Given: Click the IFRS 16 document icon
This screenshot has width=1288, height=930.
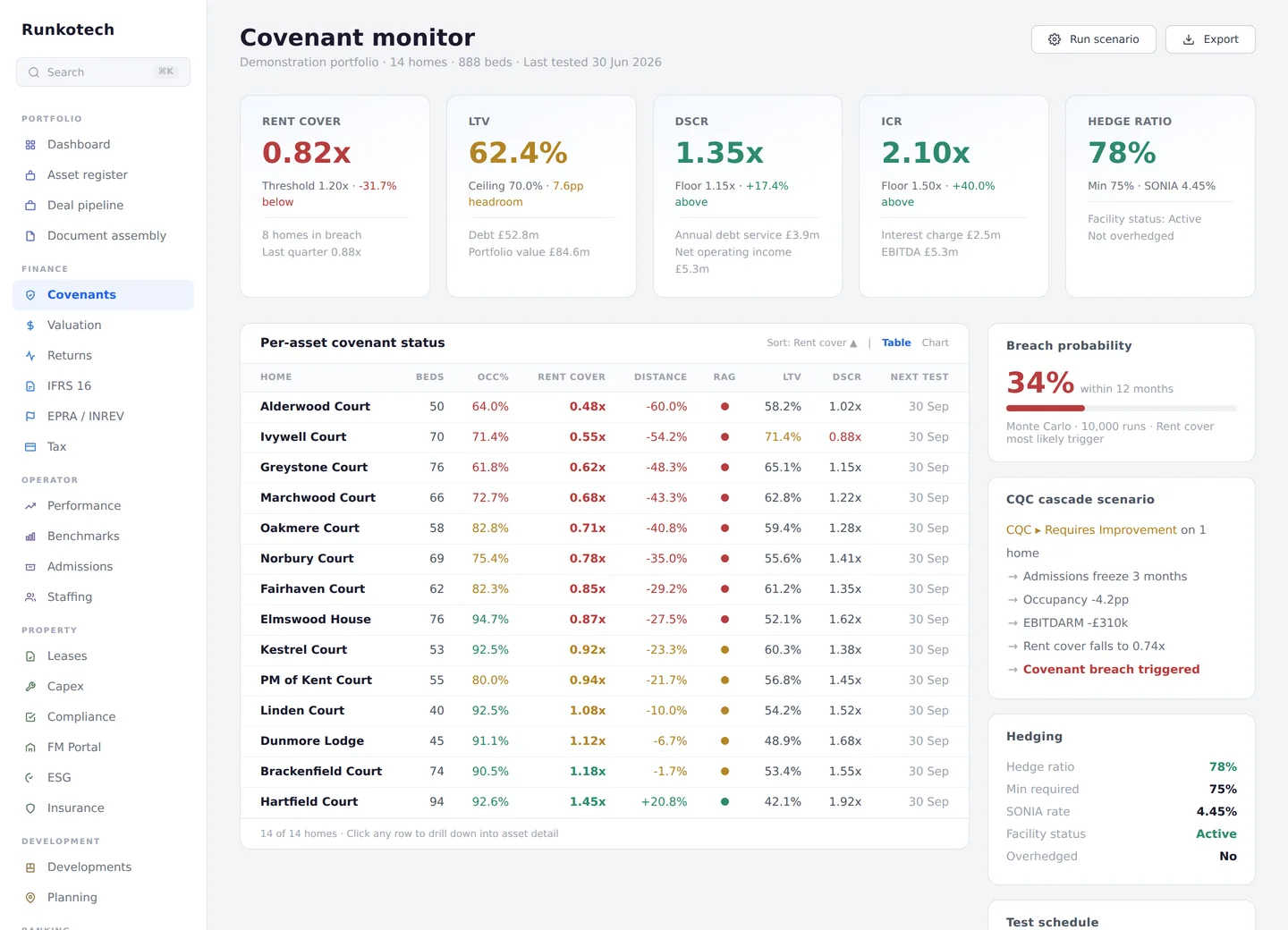Looking at the screenshot, I should point(30,386).
